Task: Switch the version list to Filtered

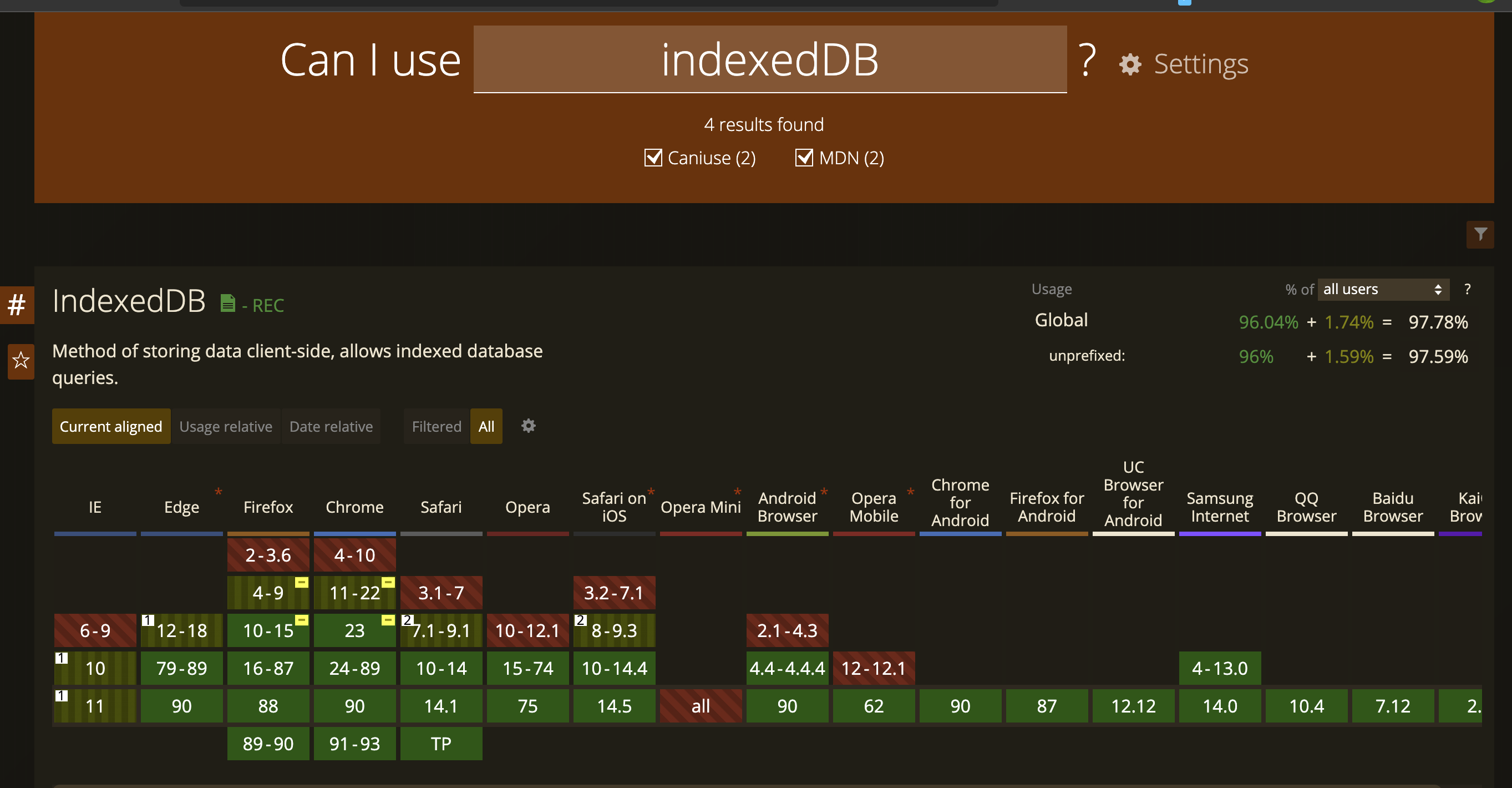Action: tap(436, 426)
